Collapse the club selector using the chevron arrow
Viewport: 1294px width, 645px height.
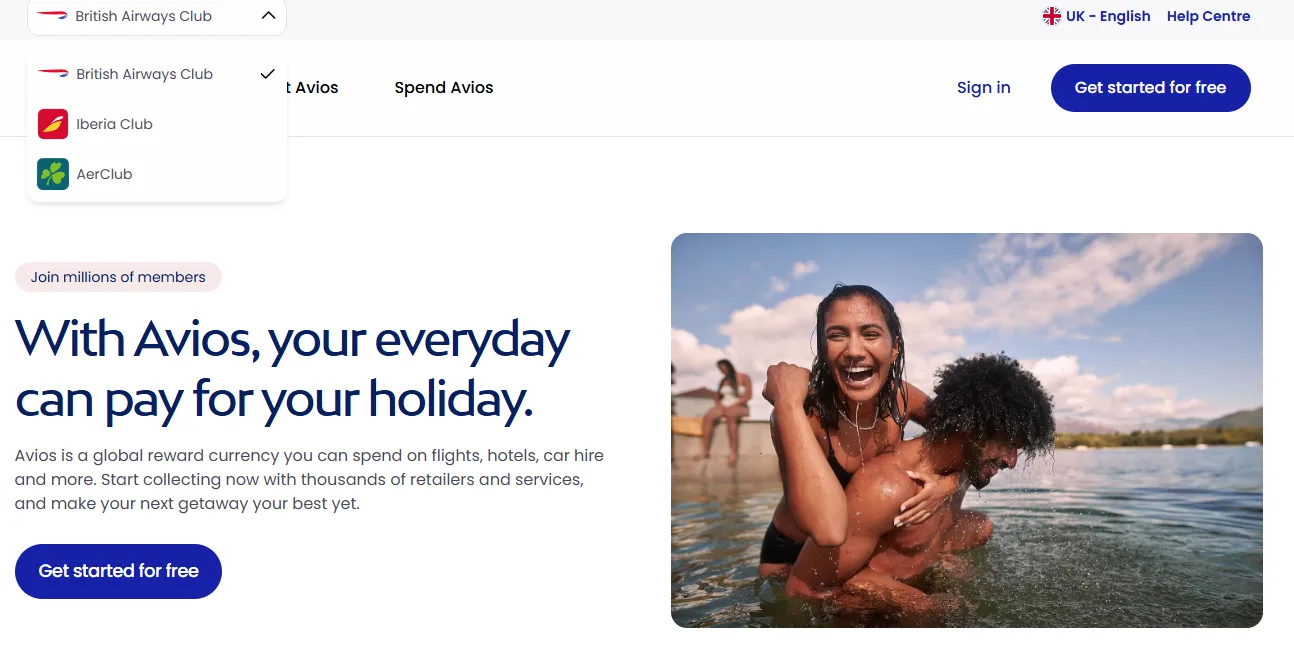pos(267,16)
